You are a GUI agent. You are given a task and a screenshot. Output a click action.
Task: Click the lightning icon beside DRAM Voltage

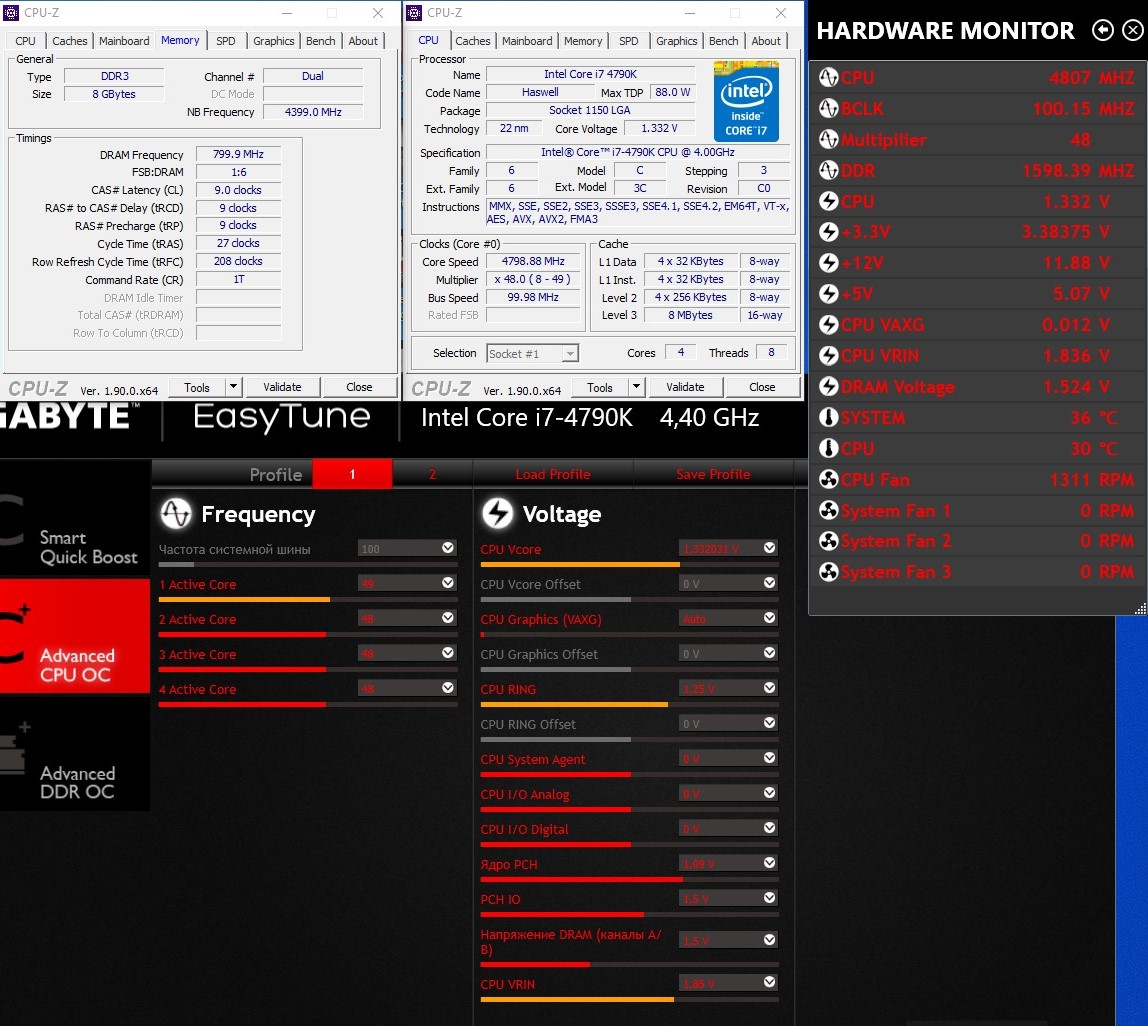coord(828,387)
